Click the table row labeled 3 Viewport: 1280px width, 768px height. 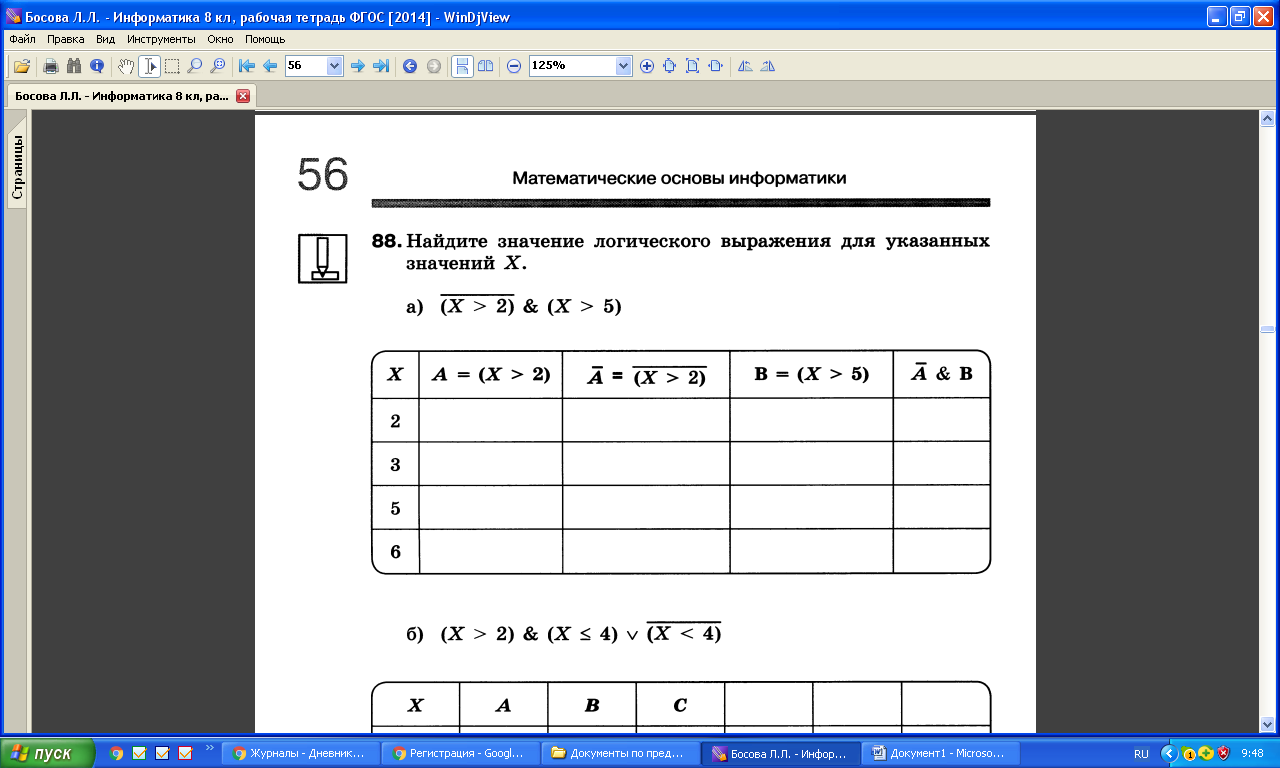coord(681,464)
